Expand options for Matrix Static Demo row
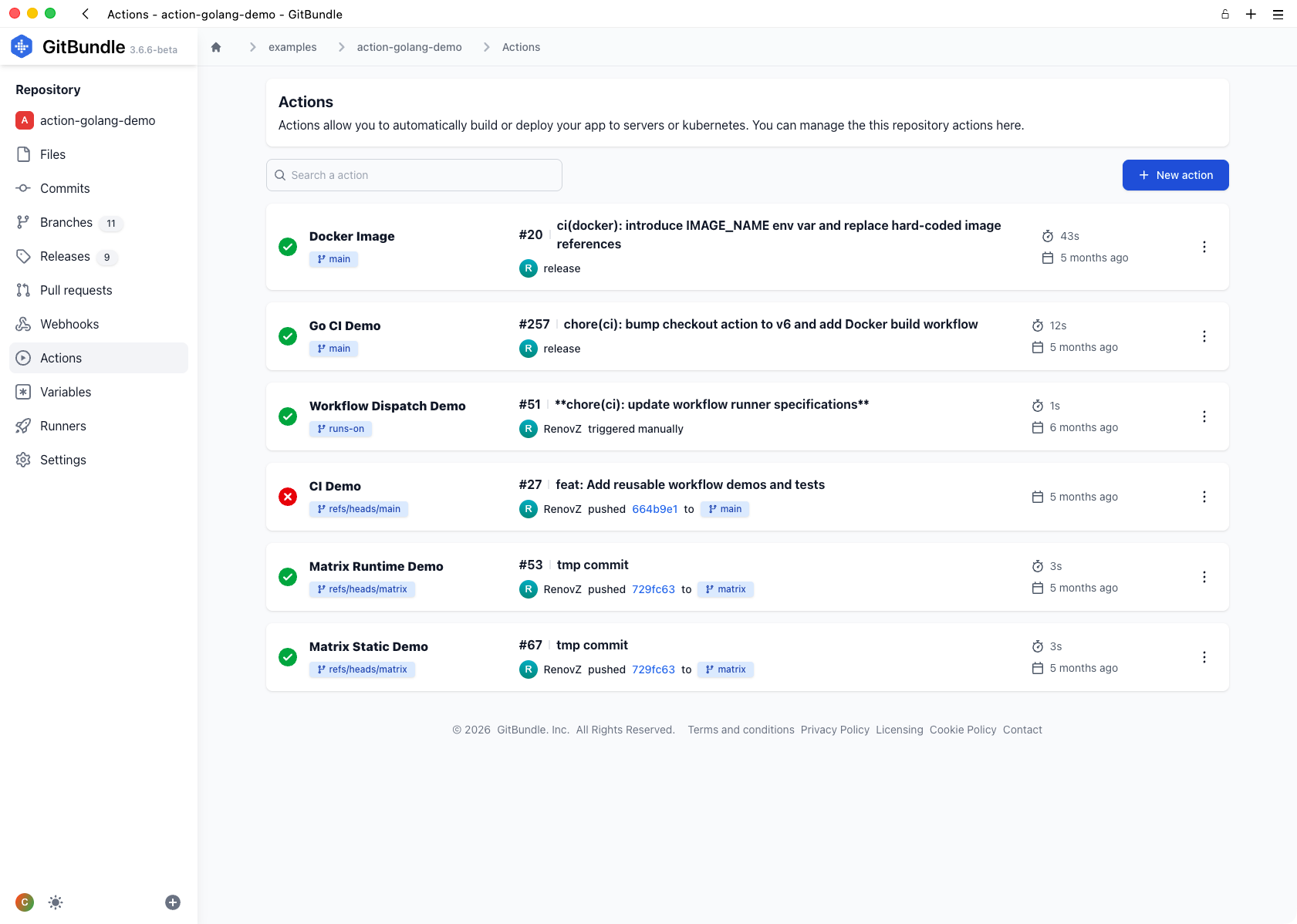Screen dimensions: 1297x924 click(1204, 657)
